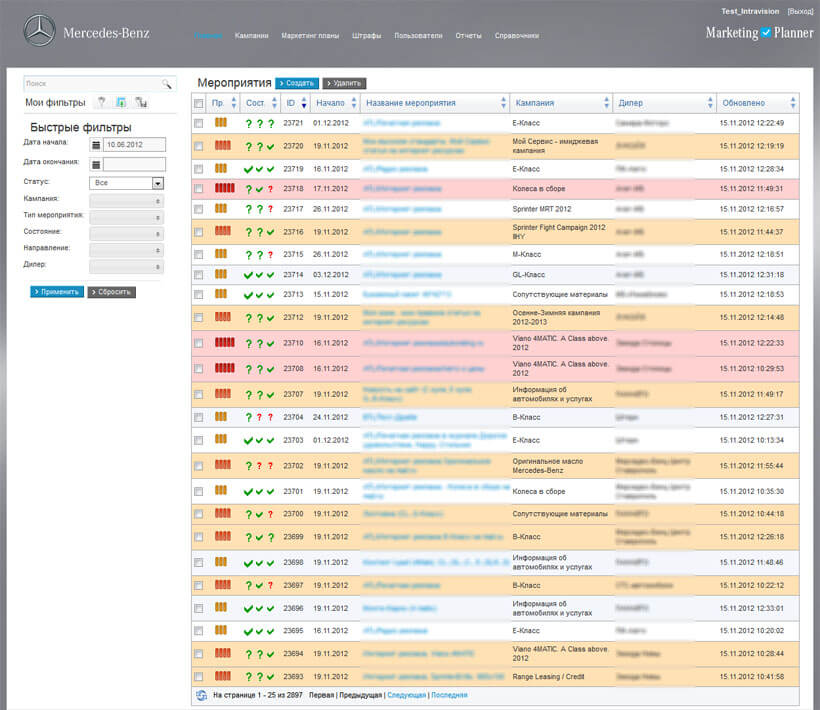Click the Следующая pagination link

(406, 695)
